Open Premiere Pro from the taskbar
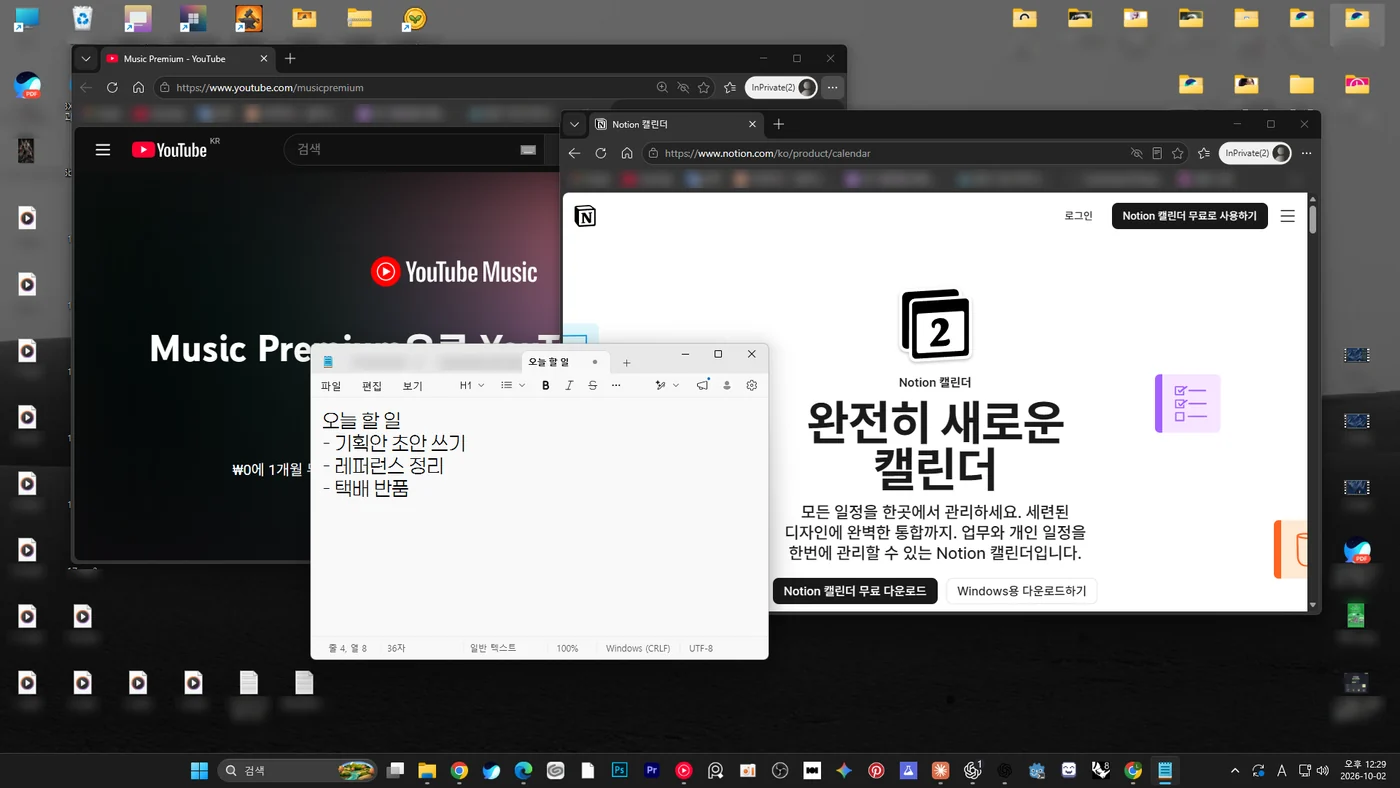 point(652,770)
